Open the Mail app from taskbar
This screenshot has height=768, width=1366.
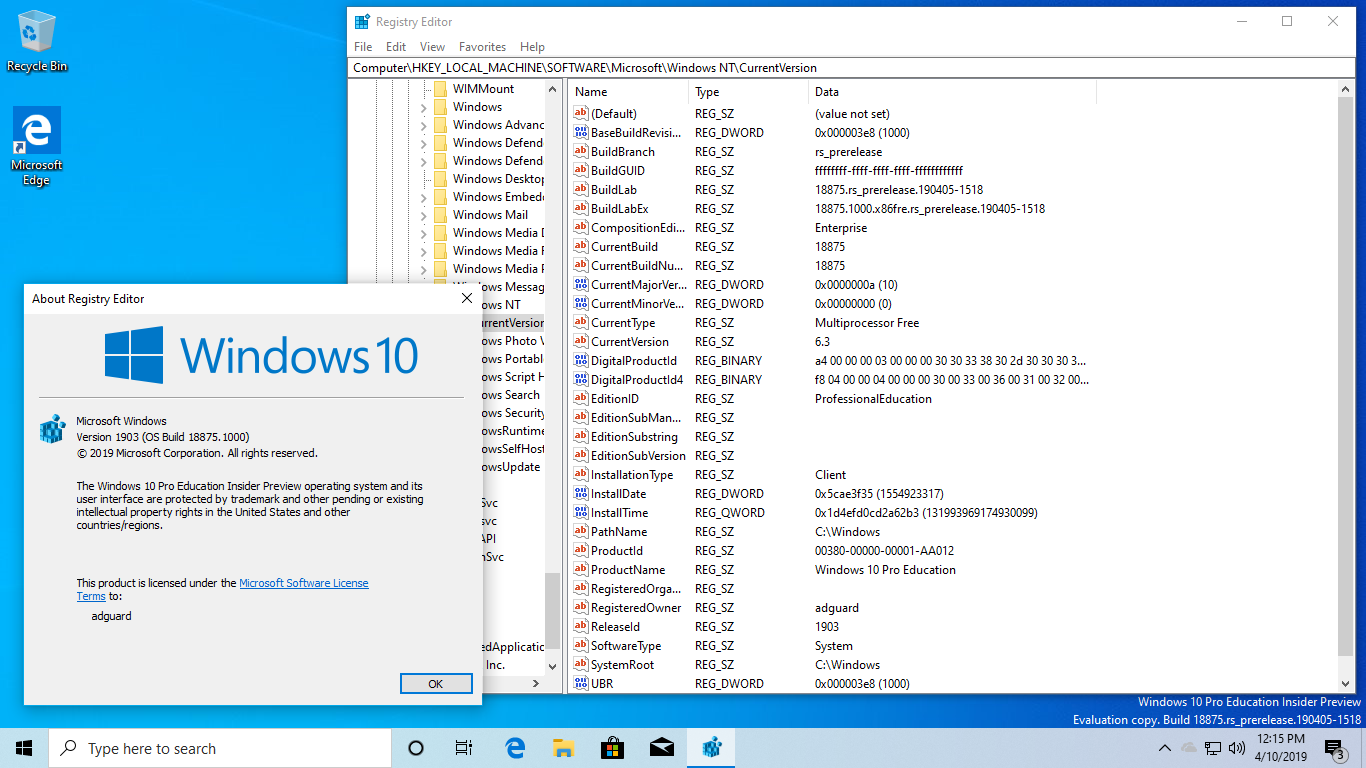662,748
